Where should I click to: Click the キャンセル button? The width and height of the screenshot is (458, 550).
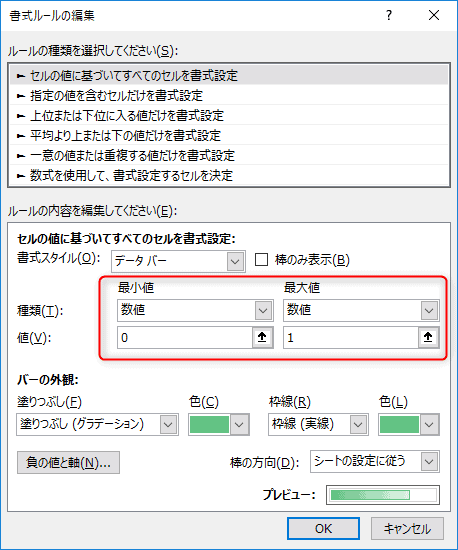[x=407, y=528]
